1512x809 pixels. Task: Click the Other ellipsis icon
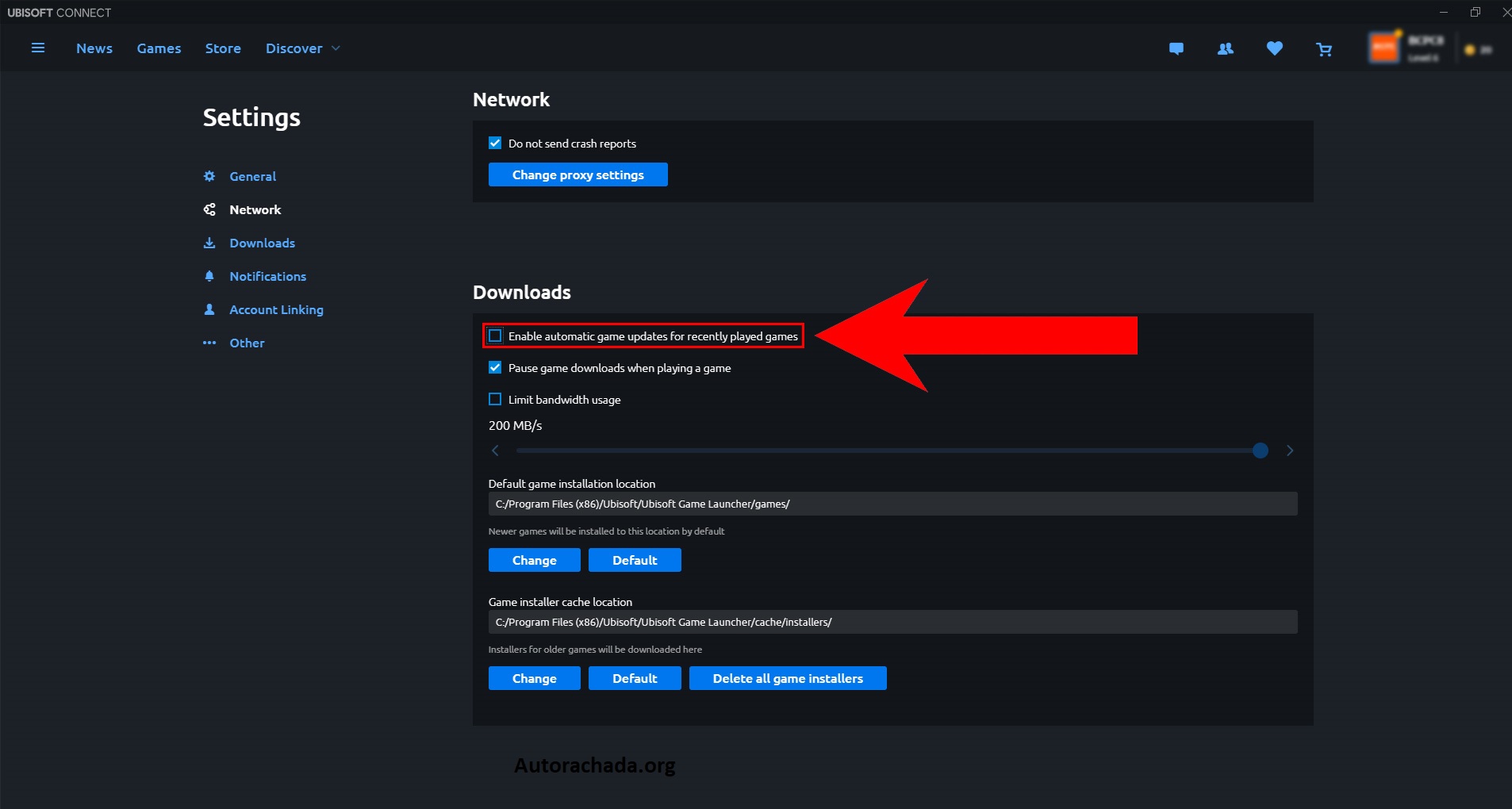pos(209,343)
